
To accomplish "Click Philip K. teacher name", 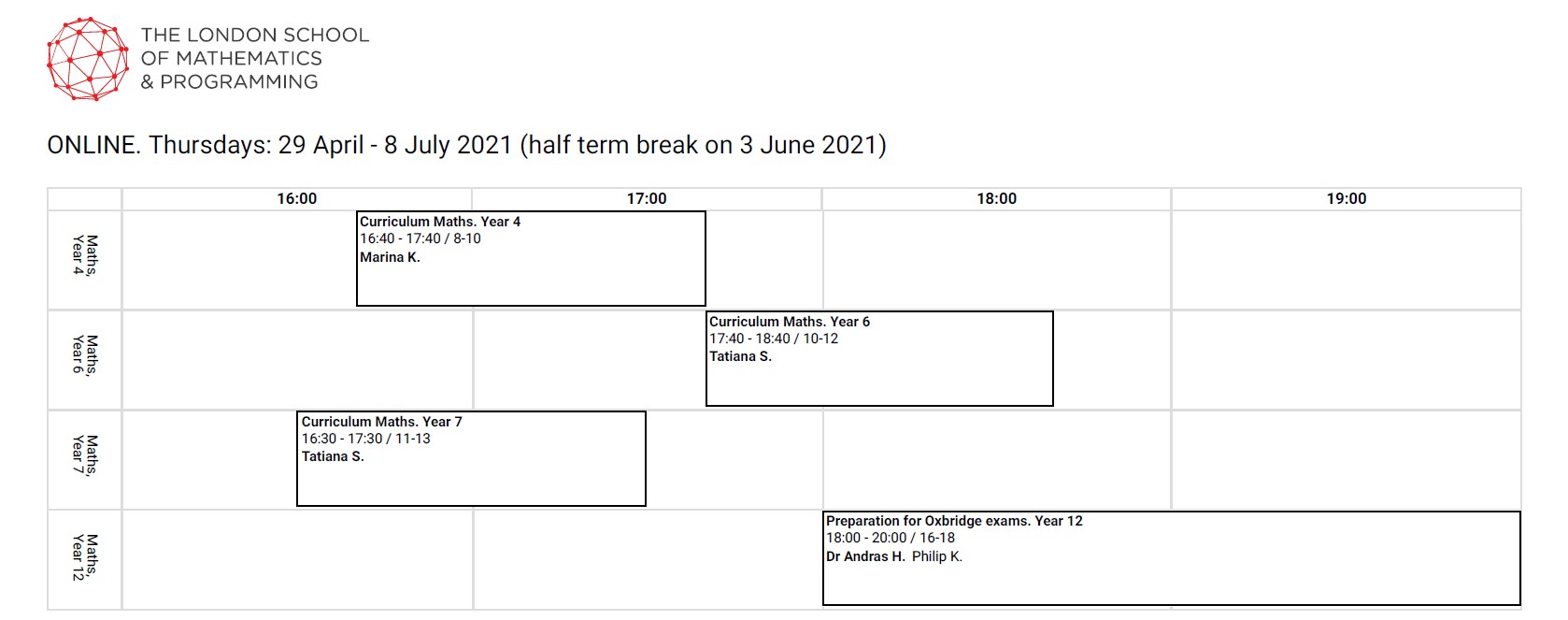I will 937,556.
